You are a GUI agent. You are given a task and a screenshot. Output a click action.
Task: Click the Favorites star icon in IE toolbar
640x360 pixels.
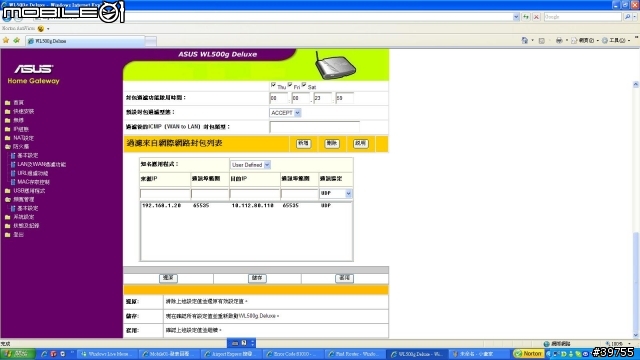point(6,40)
